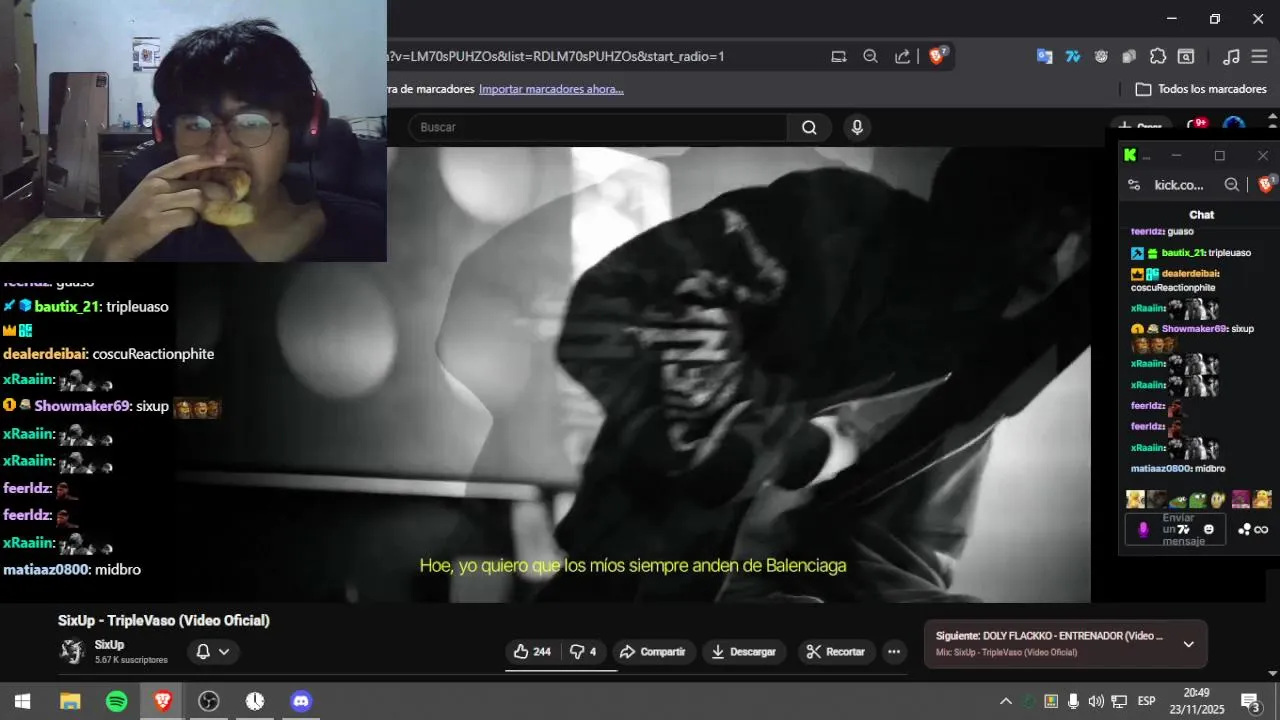Open subscription bell notification dropdown
Screen dimensions: 1280x720
(x=213, y=652)
